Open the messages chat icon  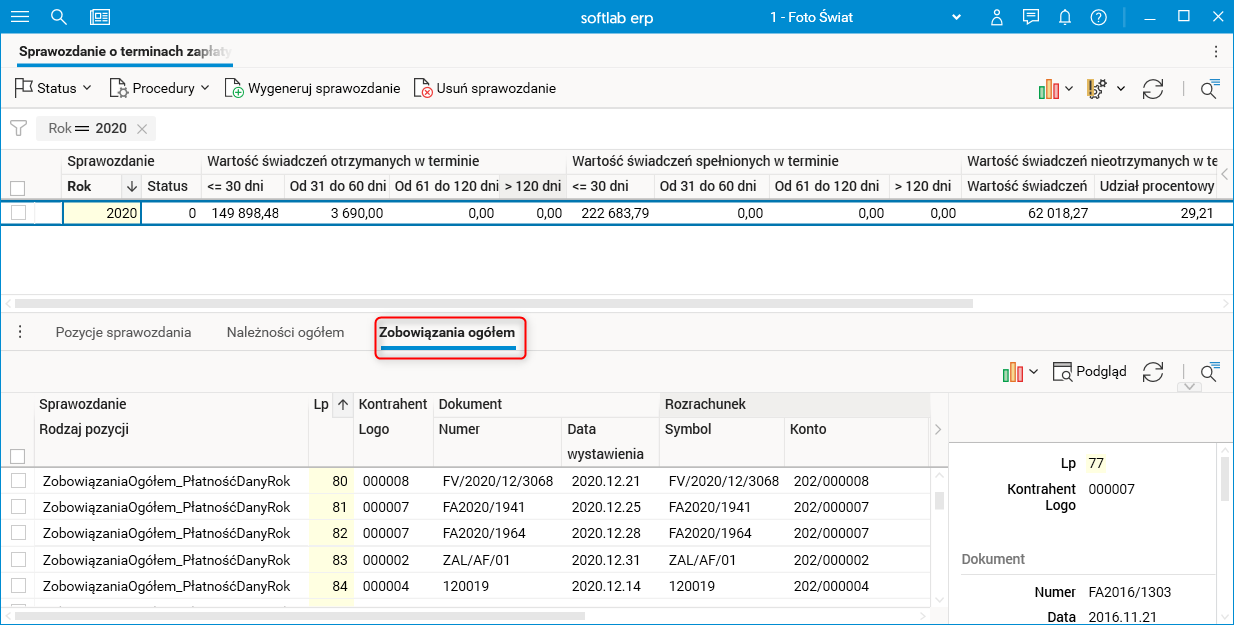coord(1031,17)
